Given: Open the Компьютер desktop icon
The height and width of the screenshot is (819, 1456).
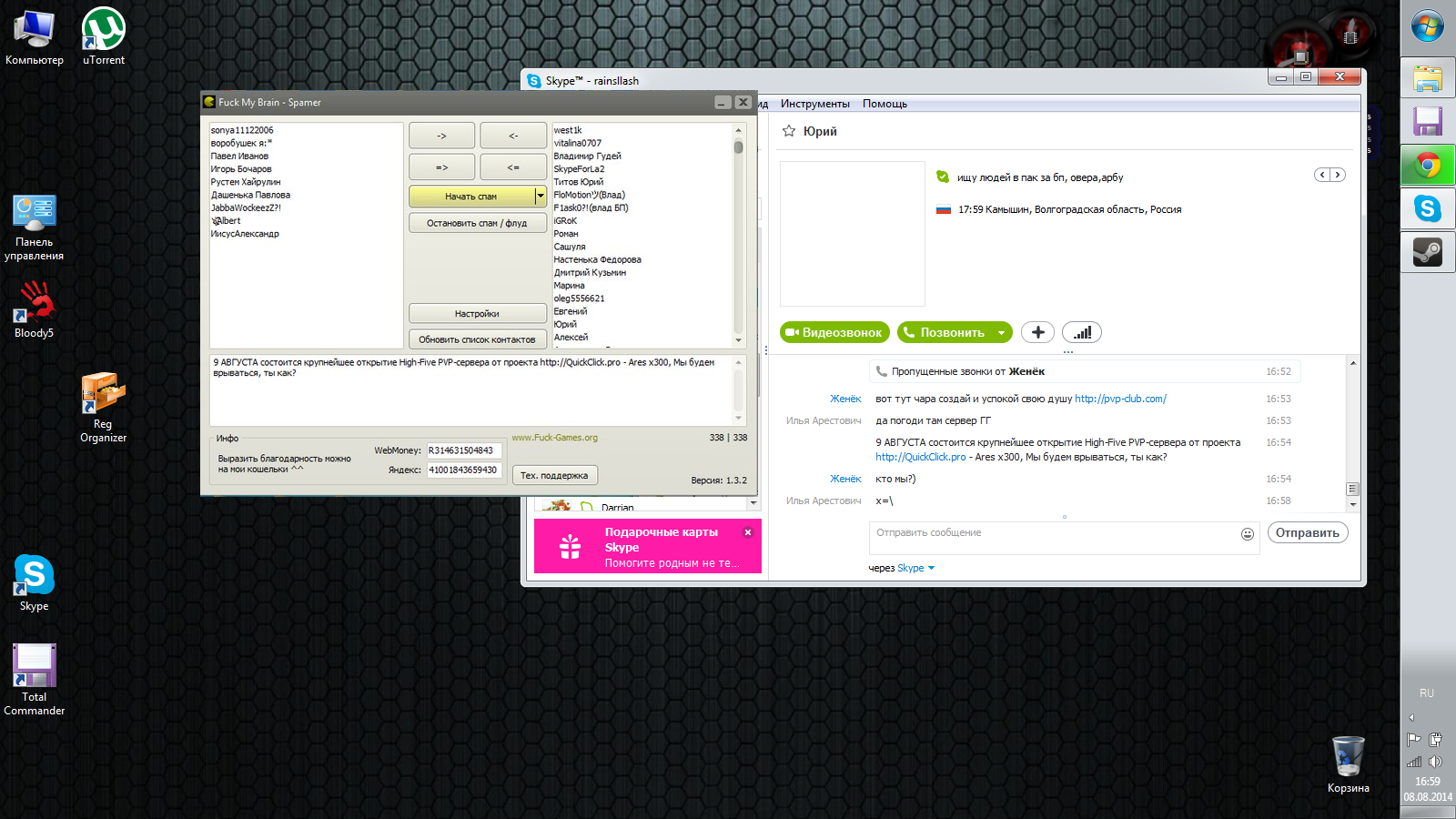Looking at the screenshot, I should [35, 36].
